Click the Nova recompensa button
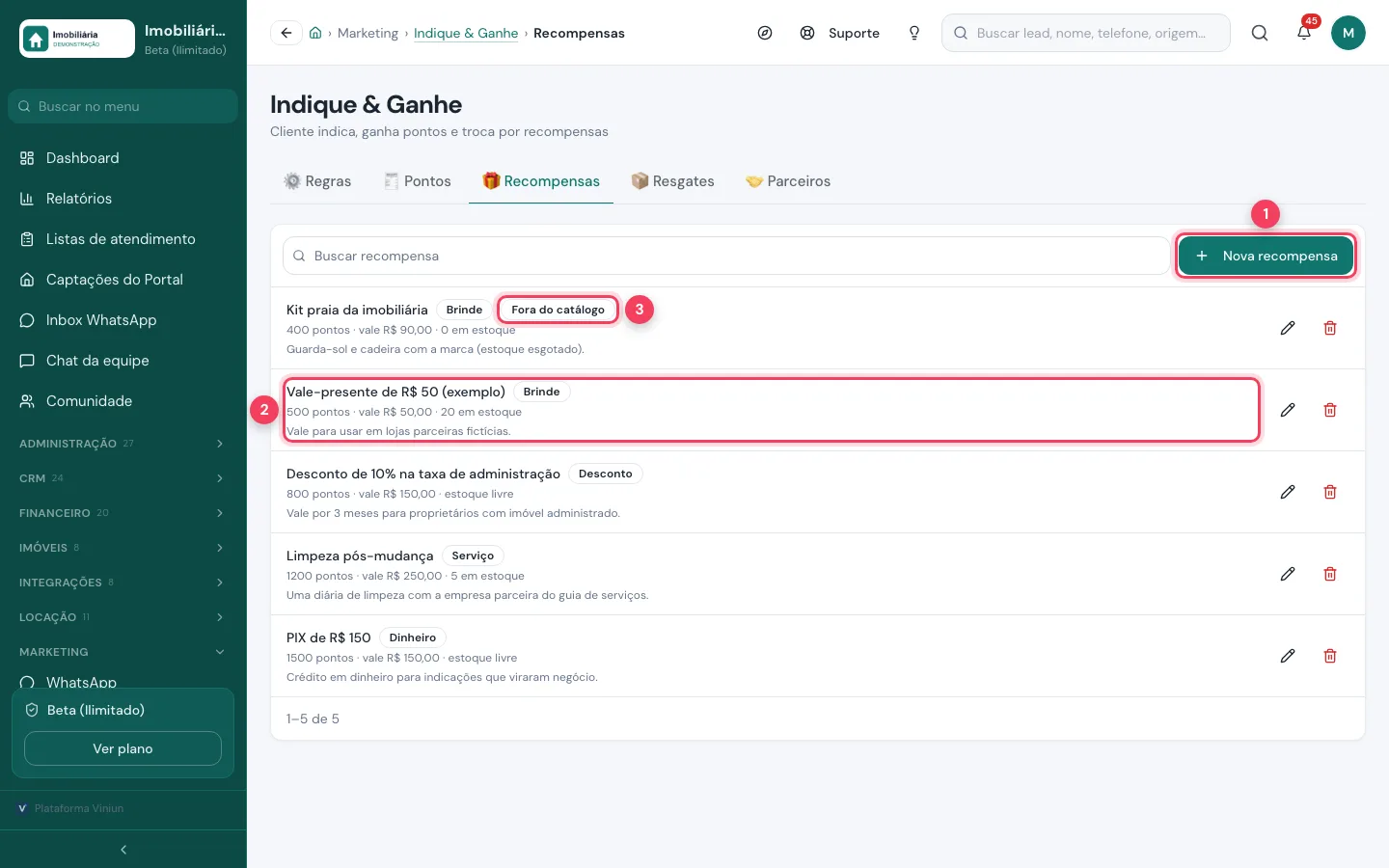The image size is (1389, 868). coord(1266,256)
